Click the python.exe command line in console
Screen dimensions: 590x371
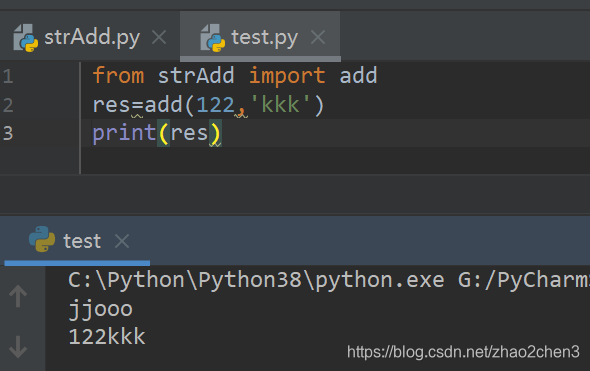[329, 281]
